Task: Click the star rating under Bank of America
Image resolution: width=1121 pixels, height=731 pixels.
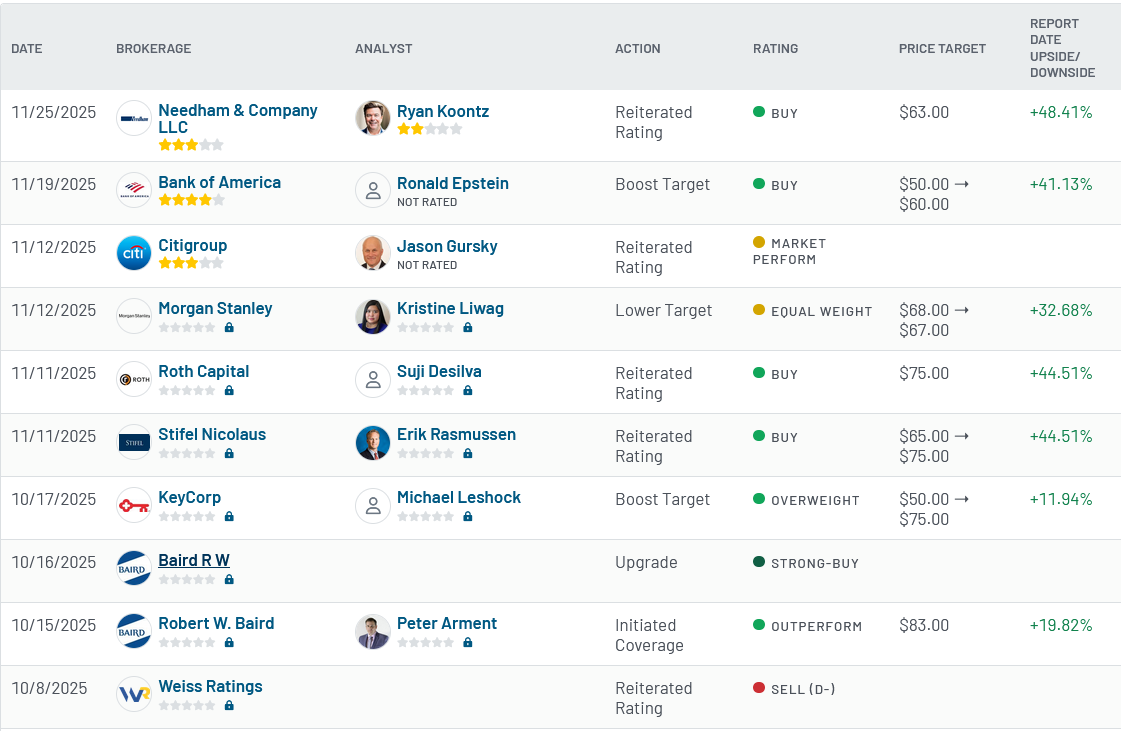Action: [191, 200]
